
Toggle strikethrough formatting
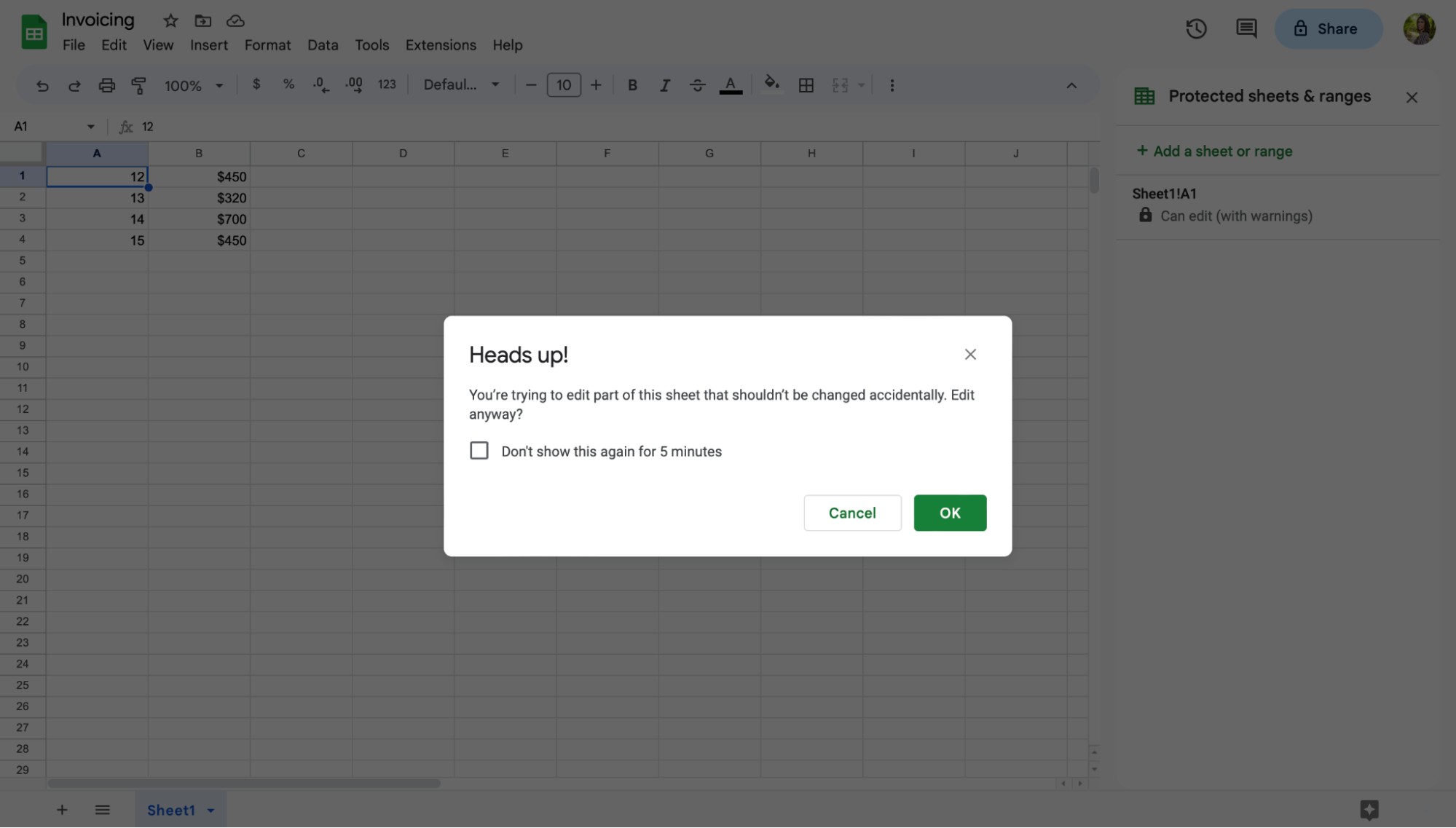click(697, 85)
